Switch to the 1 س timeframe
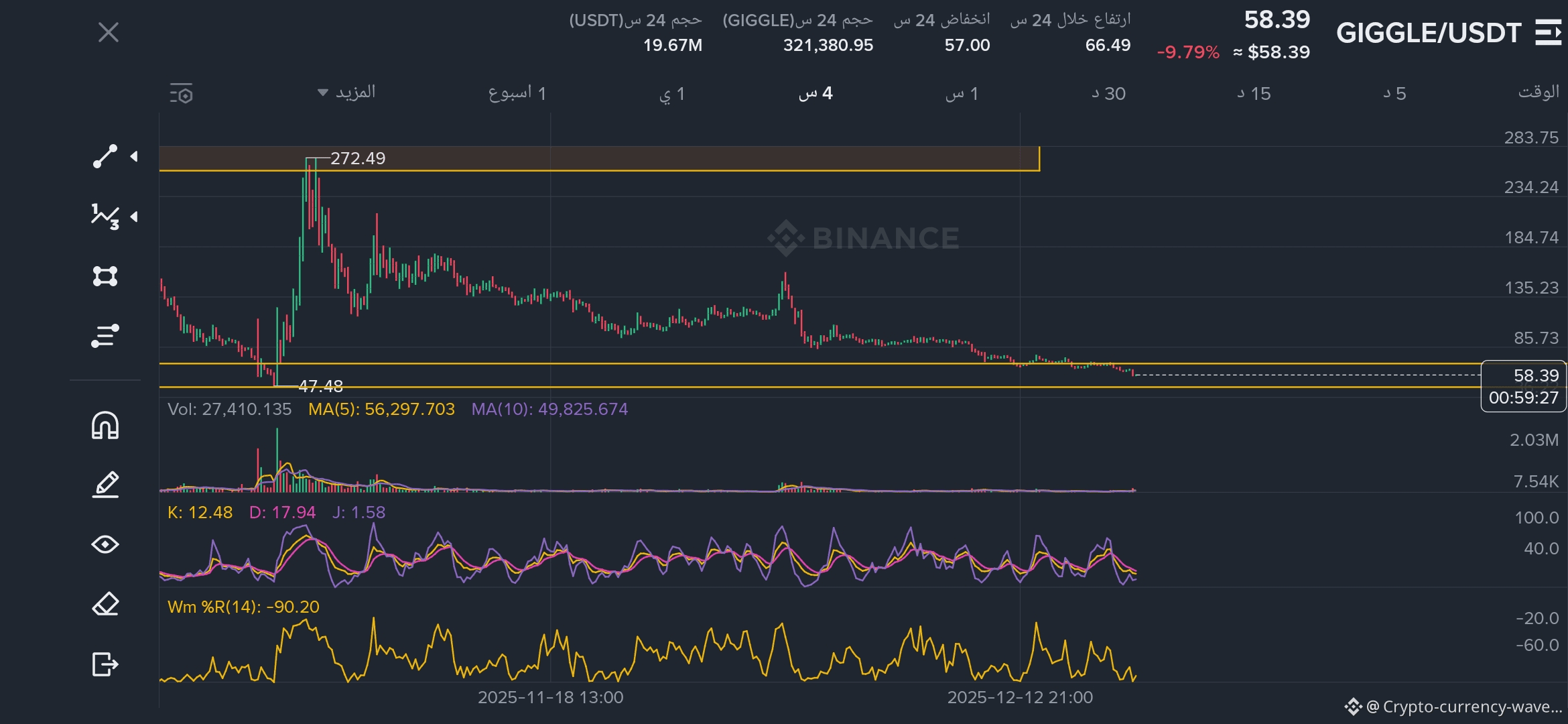 (962, 94)
